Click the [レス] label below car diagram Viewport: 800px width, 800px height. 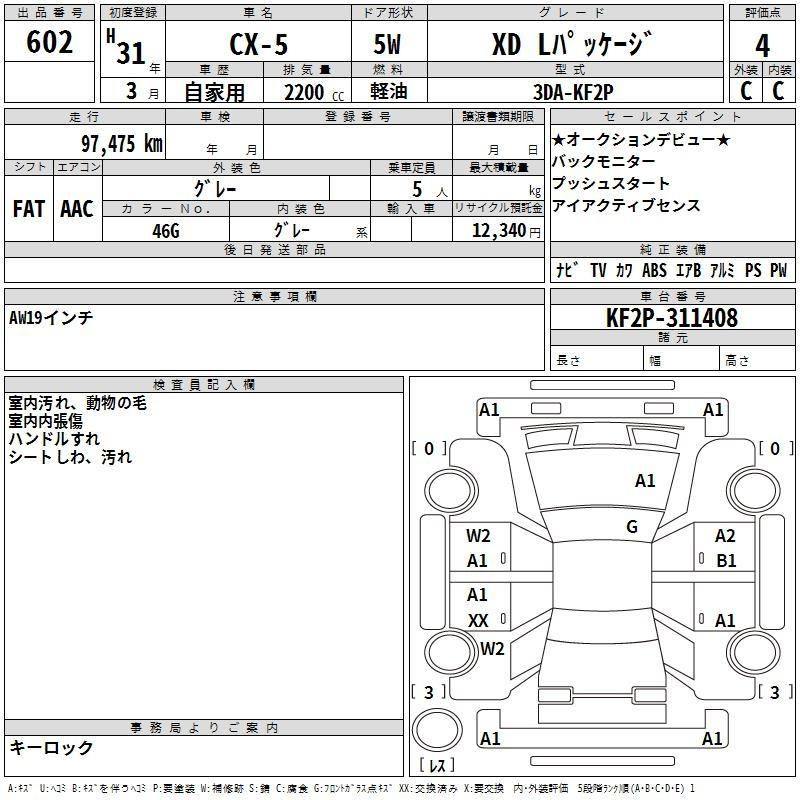(436, 766)
